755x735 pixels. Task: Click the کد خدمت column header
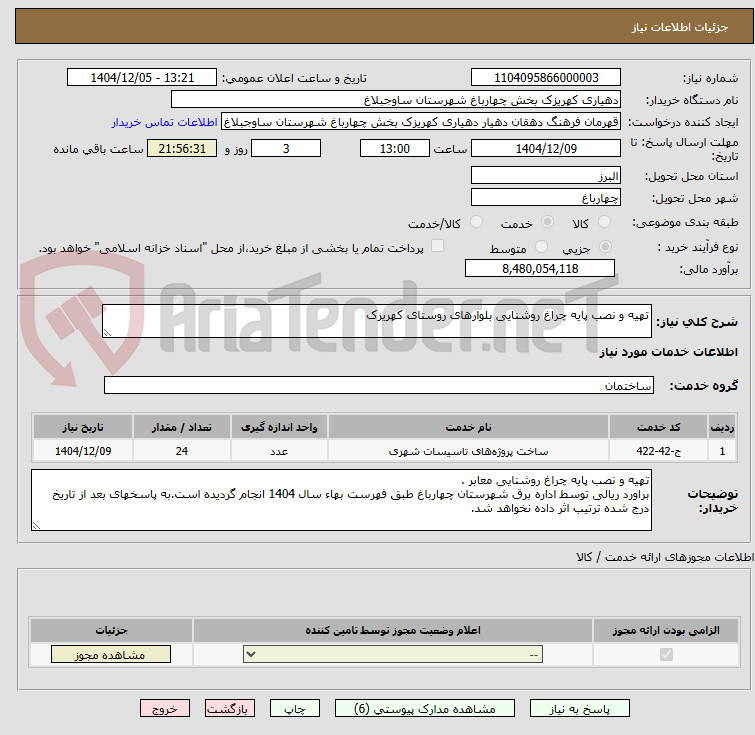pos(658,427)
